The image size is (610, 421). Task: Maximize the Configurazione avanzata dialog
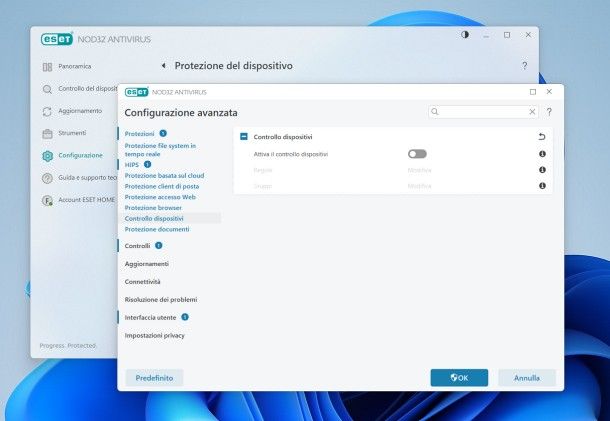533,92
